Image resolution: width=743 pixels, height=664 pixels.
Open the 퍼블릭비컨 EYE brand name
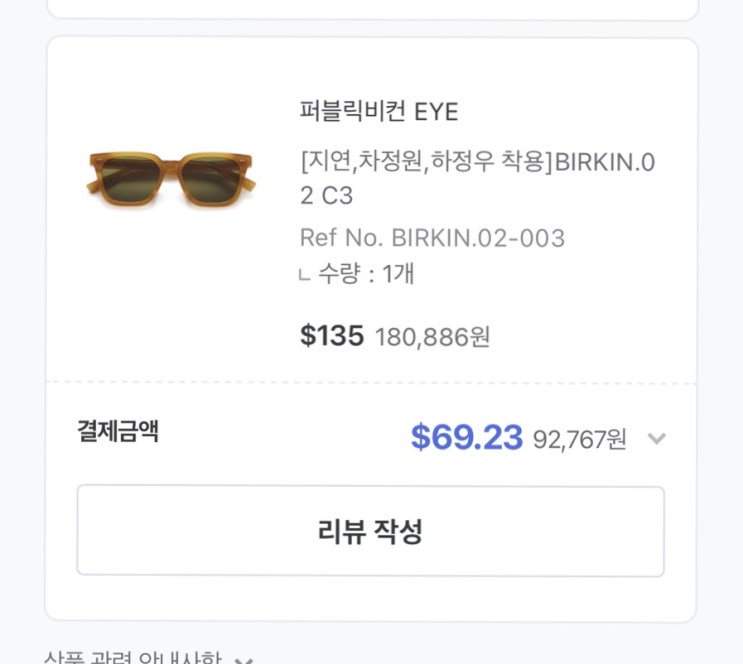378,111
